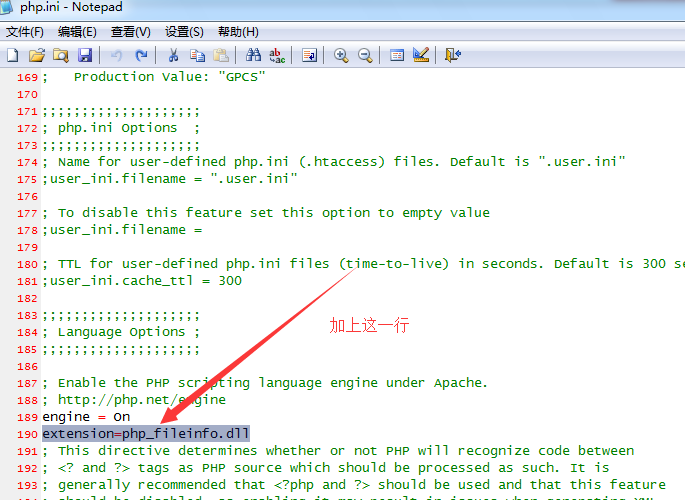Click the New document icon

pyautogui.click(x=13, y=55)
